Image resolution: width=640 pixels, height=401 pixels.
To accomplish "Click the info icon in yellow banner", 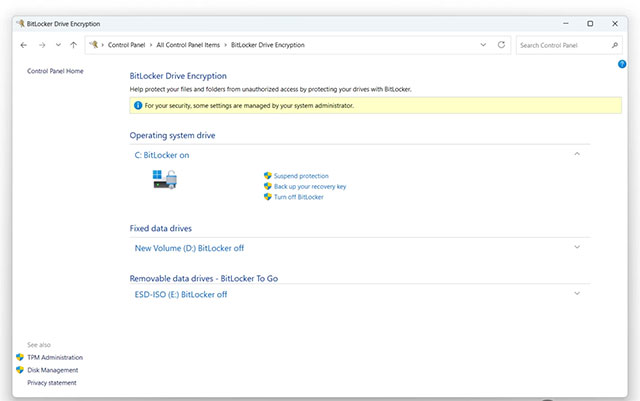I will click(138, 105).
